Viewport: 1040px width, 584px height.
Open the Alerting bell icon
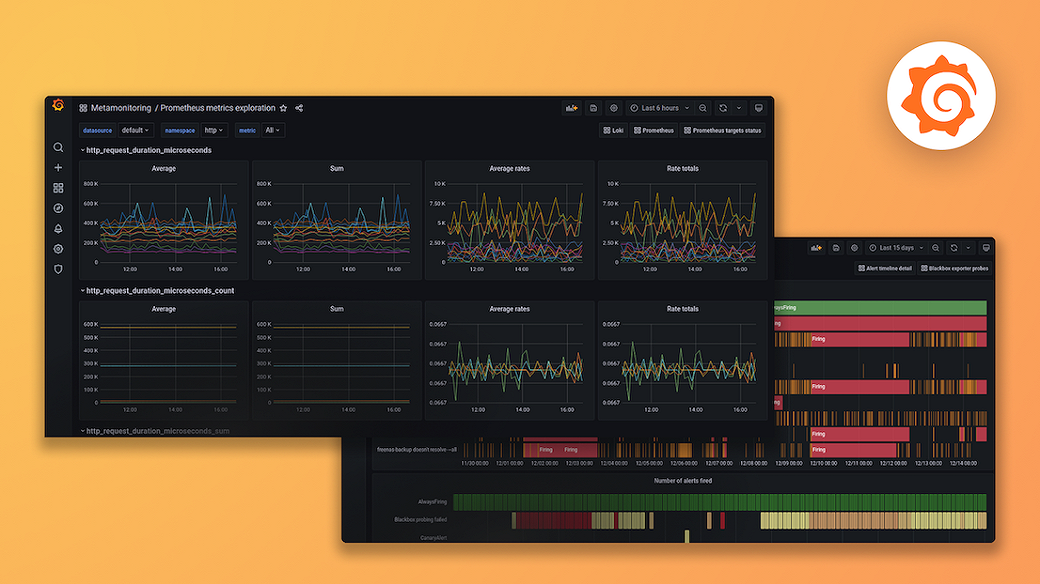57,228
